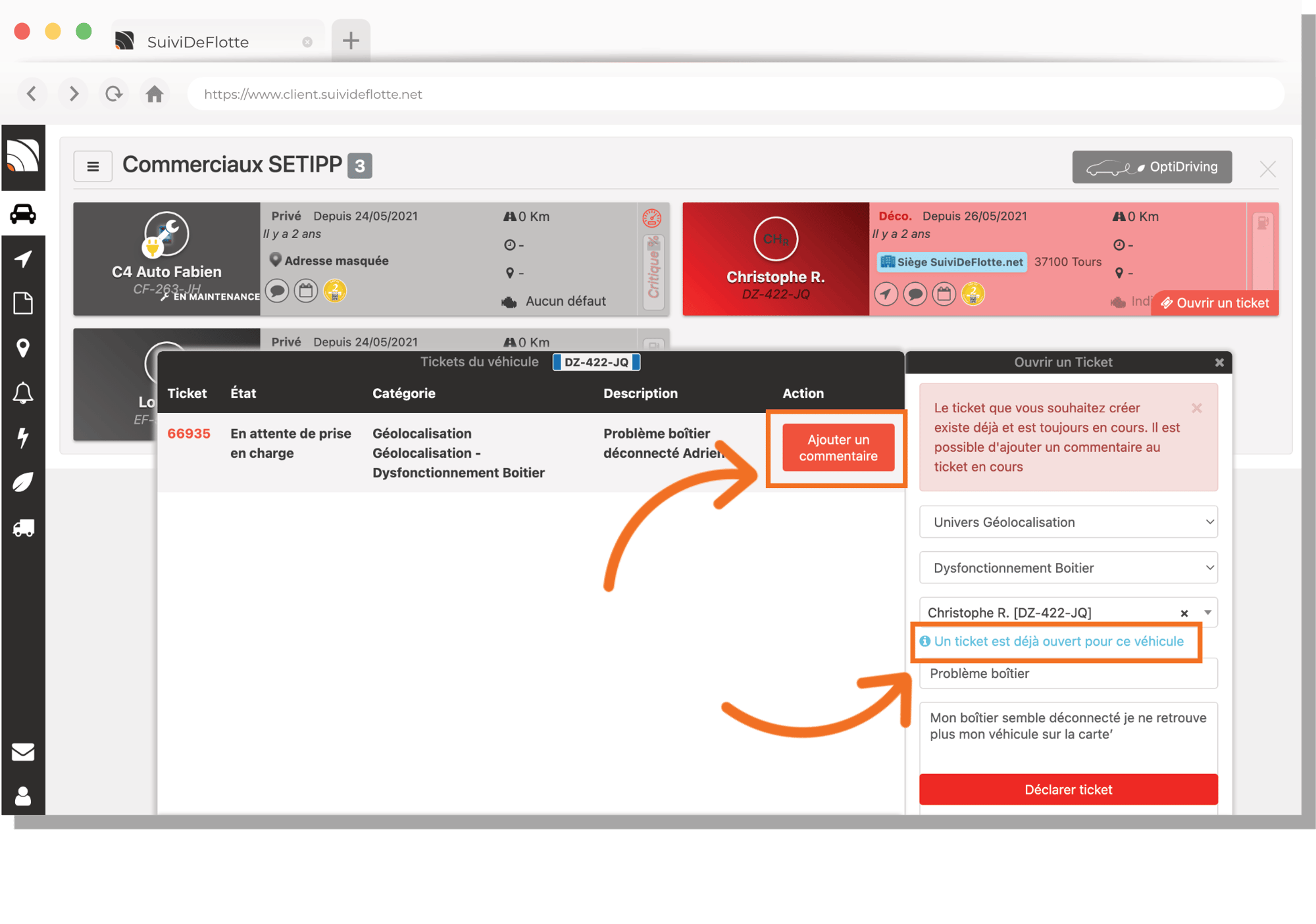Open the truck sidebar item
This screenshot has width=1316, height=924.
pyautogui.click(x=23, y=527)
